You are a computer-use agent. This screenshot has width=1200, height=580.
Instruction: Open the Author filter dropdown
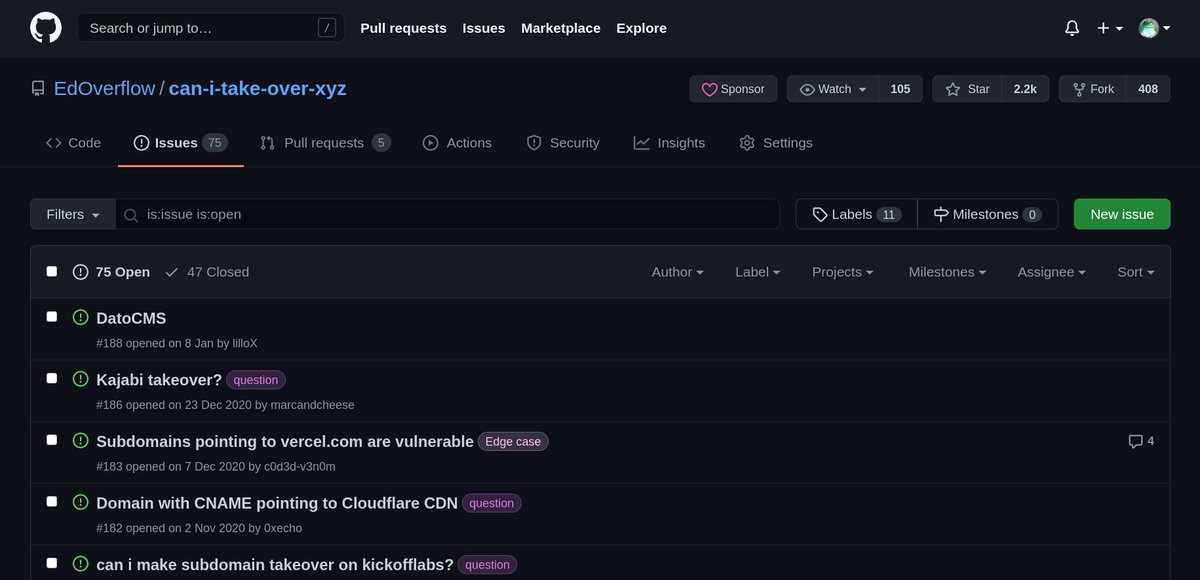tap(678, 272)
